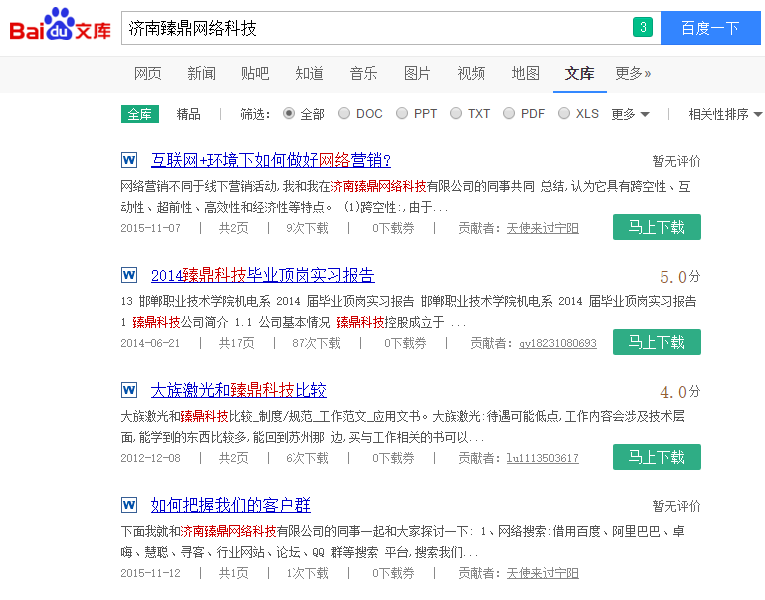Select the 全部 filter radio button
This screenshot has height=600, width=765.
(x=289, y=114)
